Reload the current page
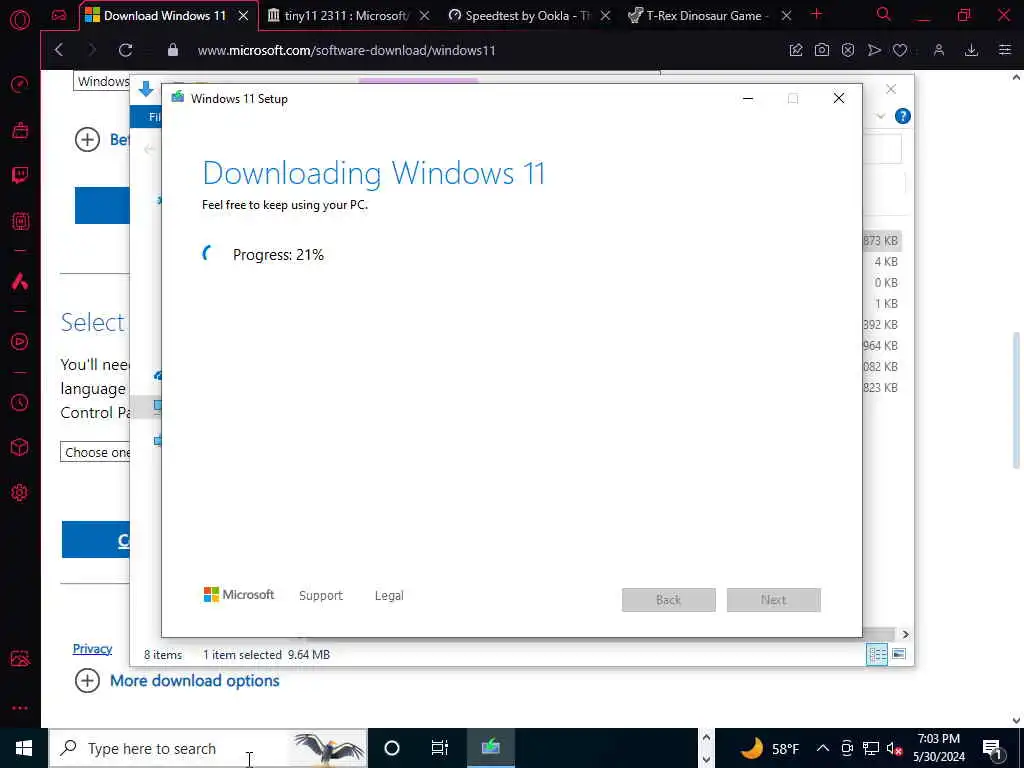 (x=125, y=50)
